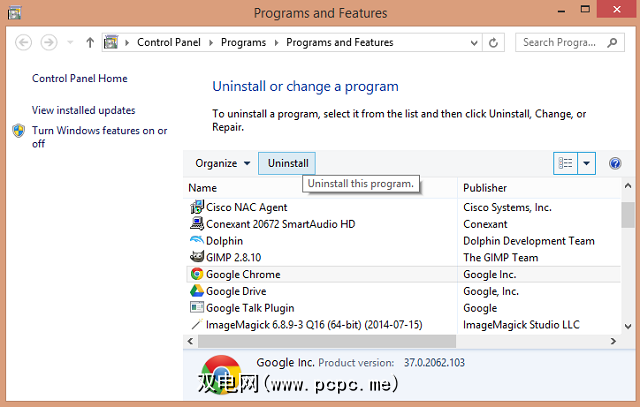Open View installed updates link
The height and width of the screenshot is (407, 640).
tap(83, 110)
